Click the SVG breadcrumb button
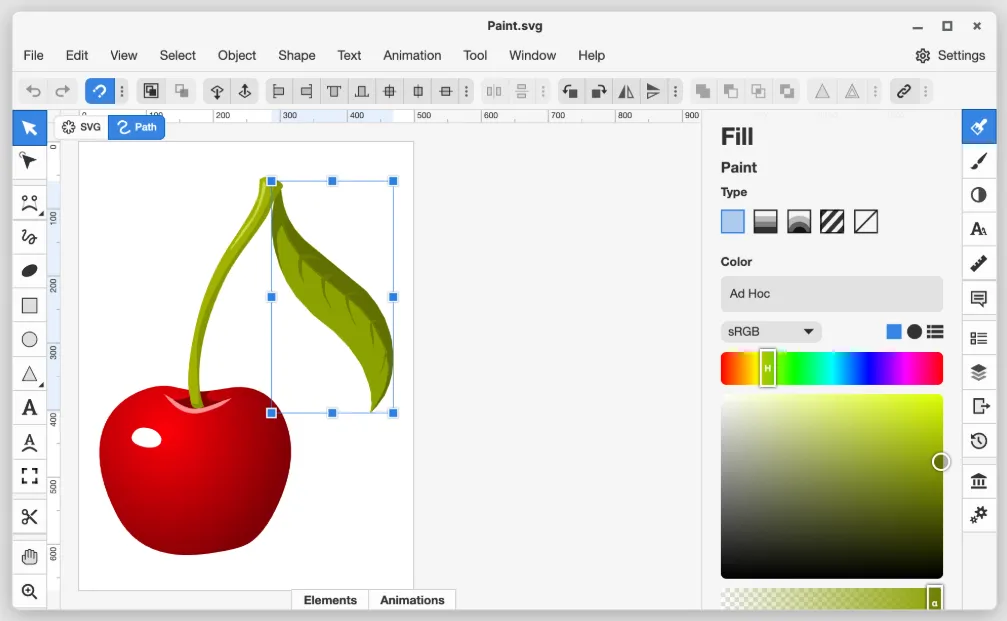 (81, 127)
